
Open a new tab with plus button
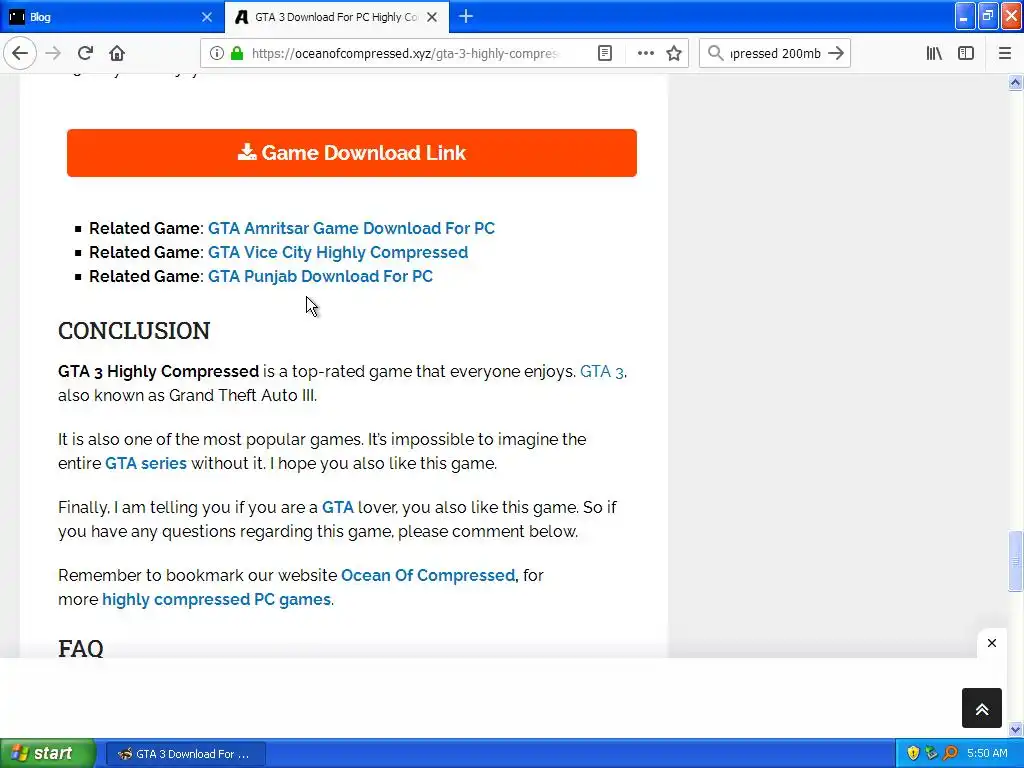pyautogui.click(x=466, y=16)
